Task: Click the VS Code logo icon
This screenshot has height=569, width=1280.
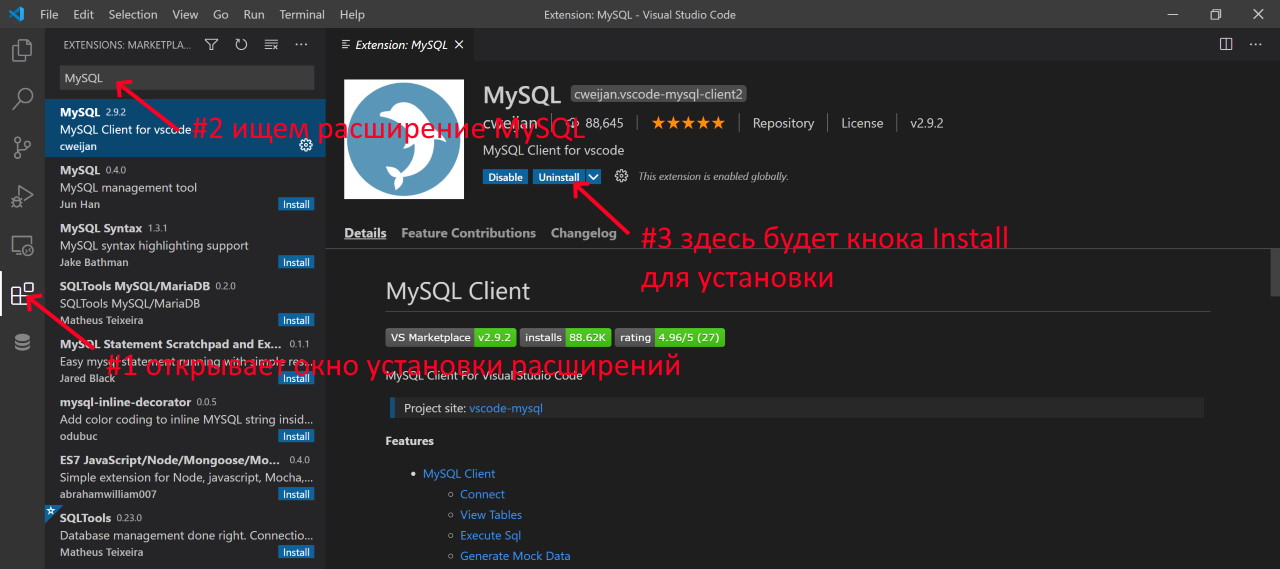Action: pyautogui.click(x=16, y=14)
